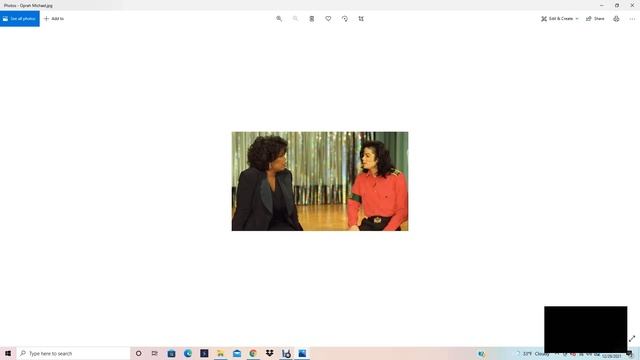The image size is (640, 360).
Task: Click the zoom out magnifier icon
Action: pos(295,19)
